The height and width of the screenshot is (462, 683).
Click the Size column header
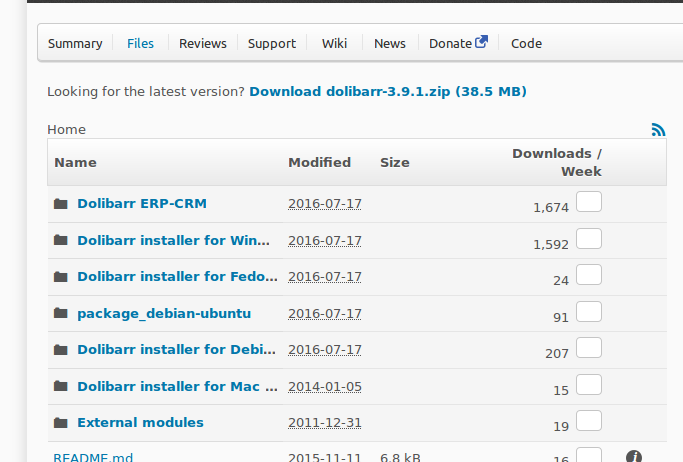(395, 162)
